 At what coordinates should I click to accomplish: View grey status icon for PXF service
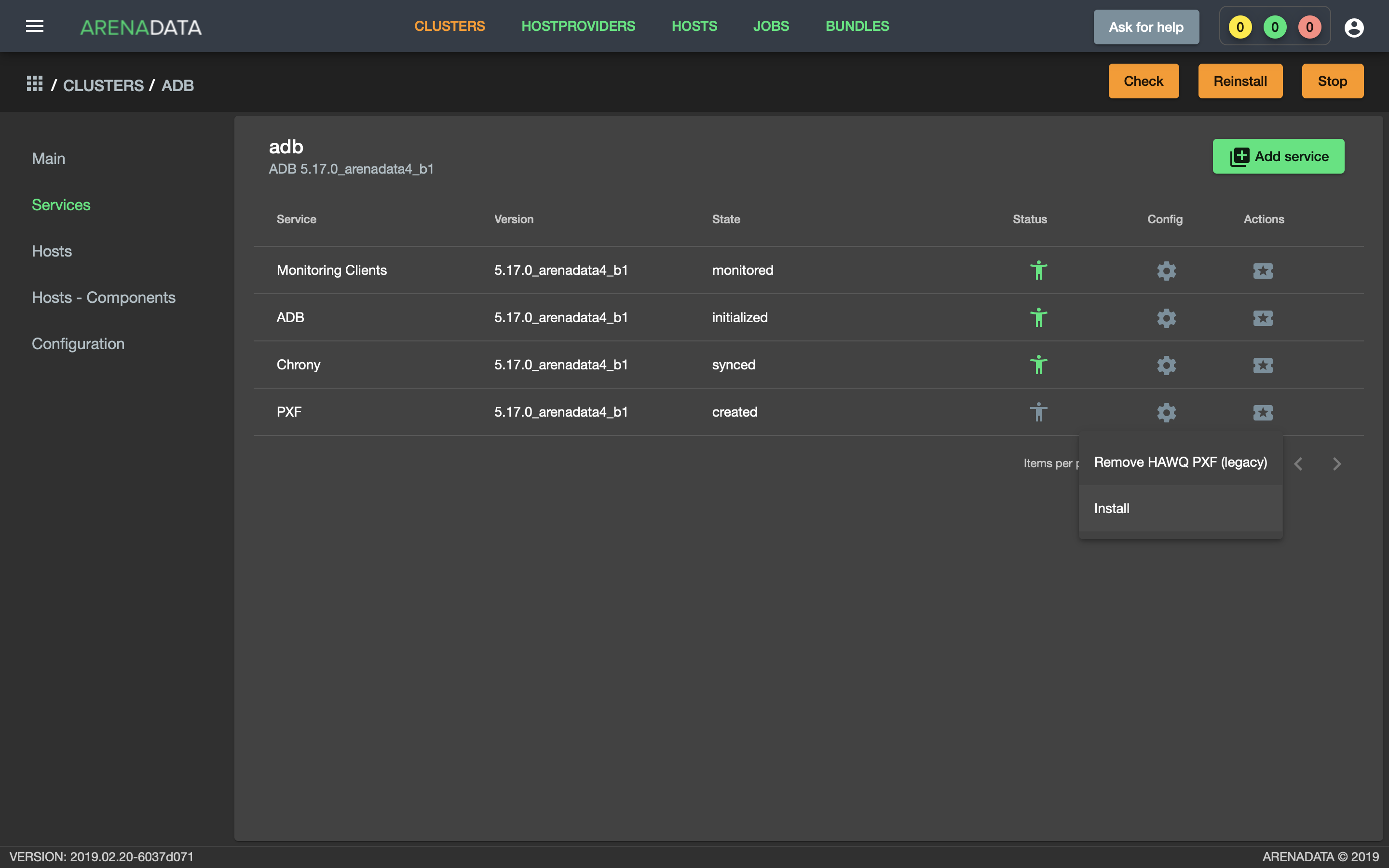click(1038, 412)
